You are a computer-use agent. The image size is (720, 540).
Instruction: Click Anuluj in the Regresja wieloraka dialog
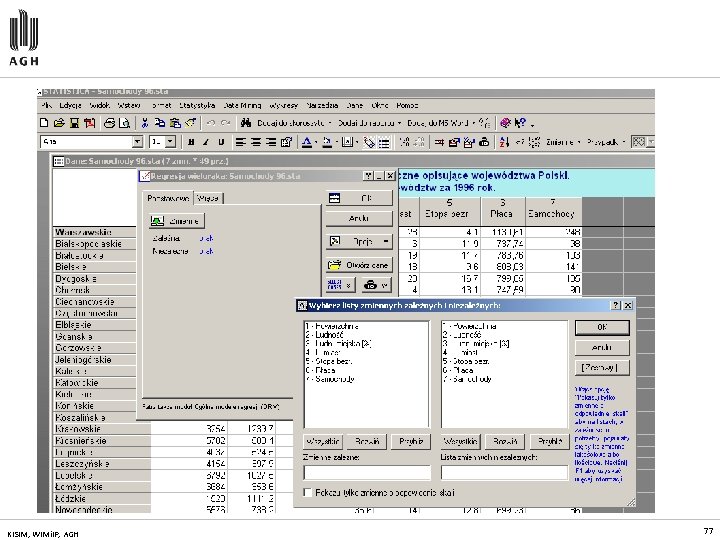click(360, 219)
